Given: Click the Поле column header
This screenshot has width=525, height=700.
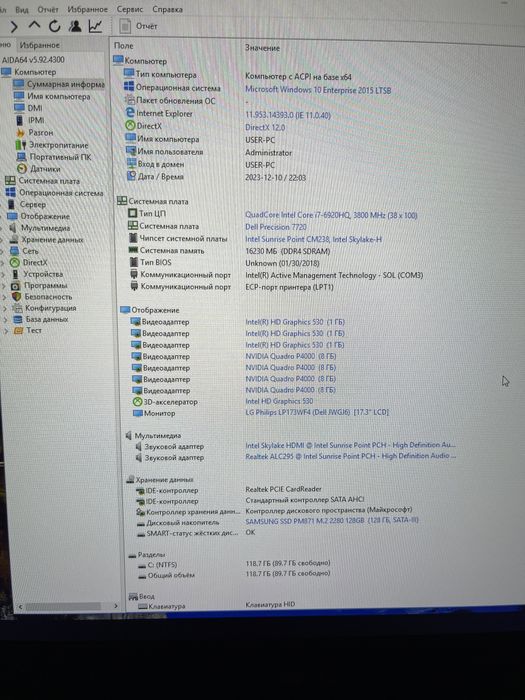Looking at the screenshot, I should [124, 46].
